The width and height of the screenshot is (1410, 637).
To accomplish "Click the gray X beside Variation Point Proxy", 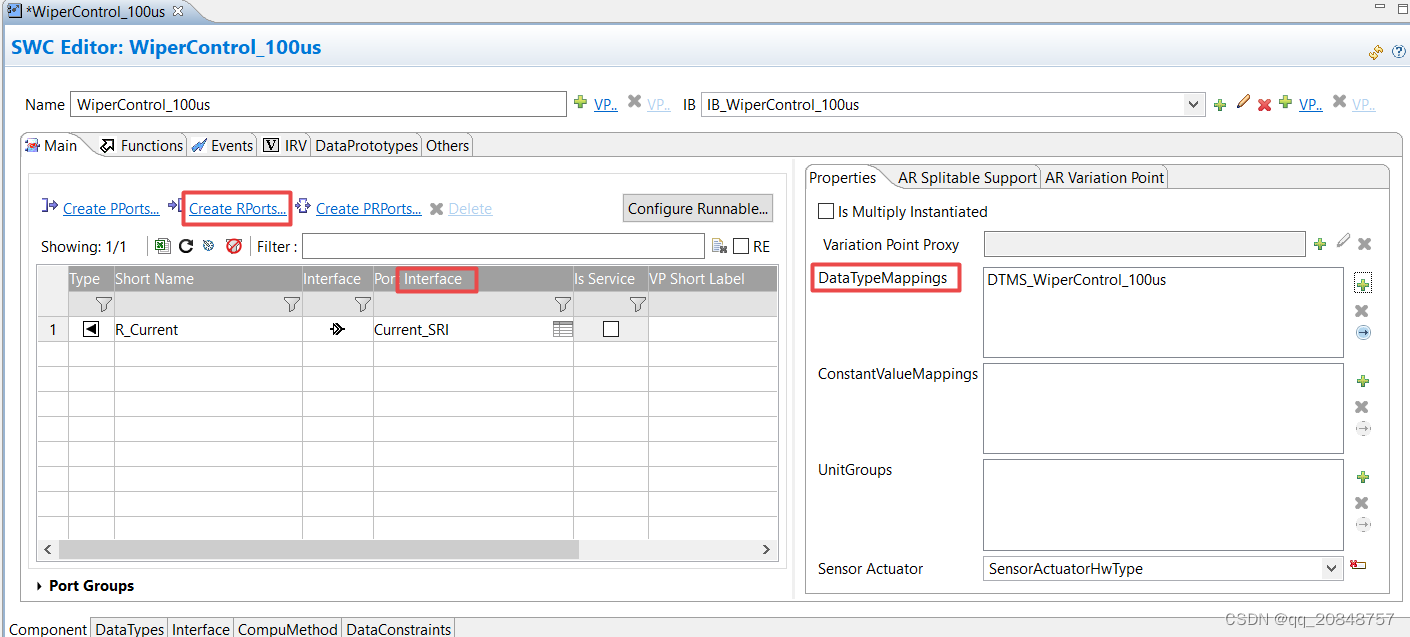I will pos(1364,244).
